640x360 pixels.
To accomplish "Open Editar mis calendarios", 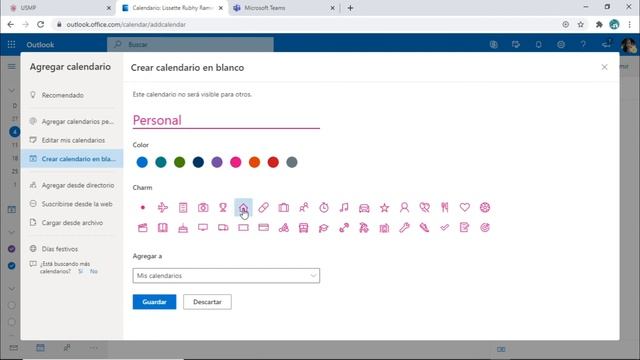I will [x=72, y=140].
